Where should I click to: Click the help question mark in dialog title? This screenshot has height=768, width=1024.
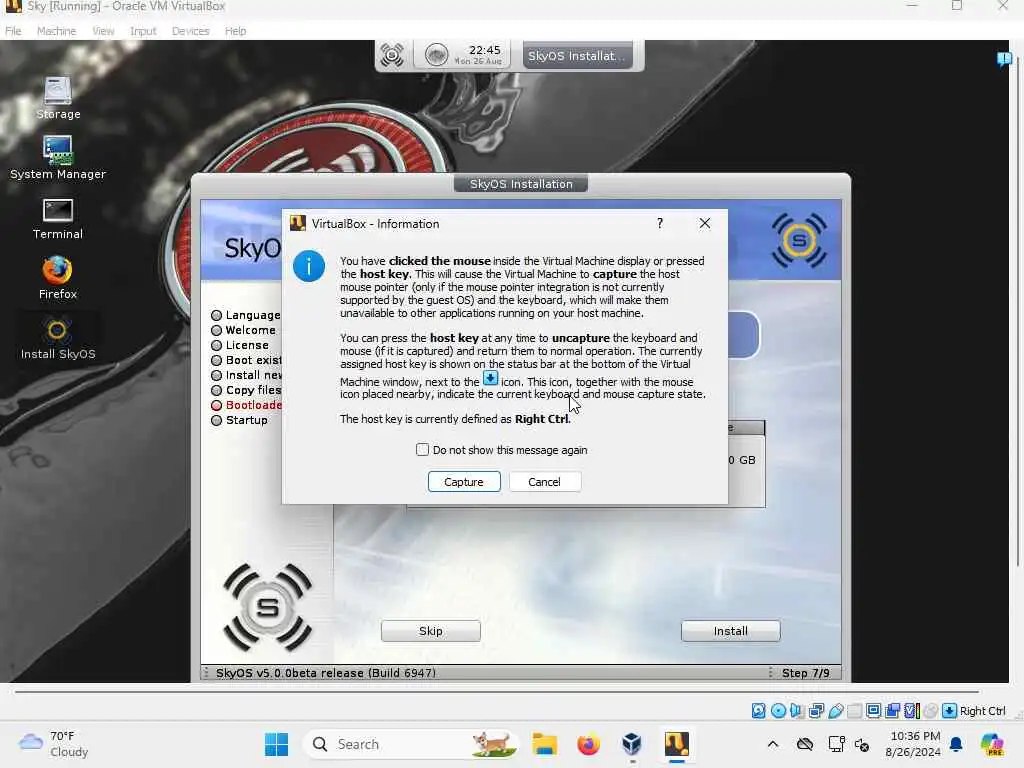tap(660, 223)
